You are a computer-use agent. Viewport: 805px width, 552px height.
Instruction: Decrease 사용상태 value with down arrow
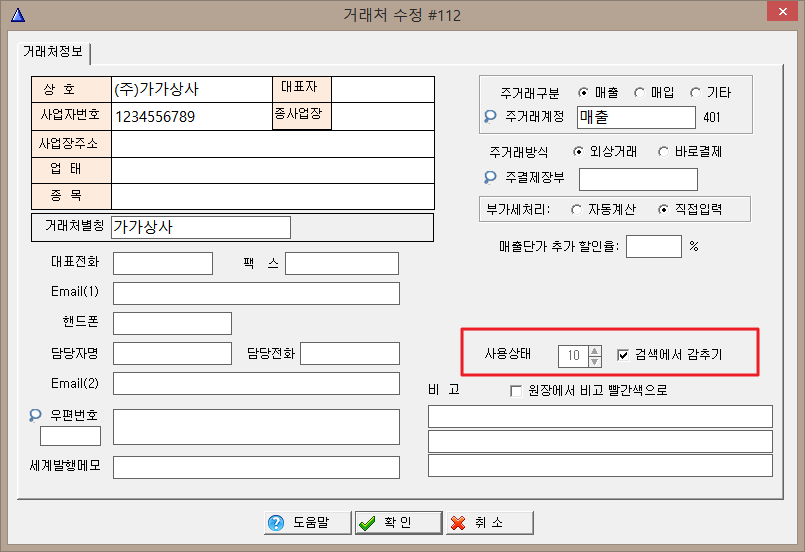595,362
